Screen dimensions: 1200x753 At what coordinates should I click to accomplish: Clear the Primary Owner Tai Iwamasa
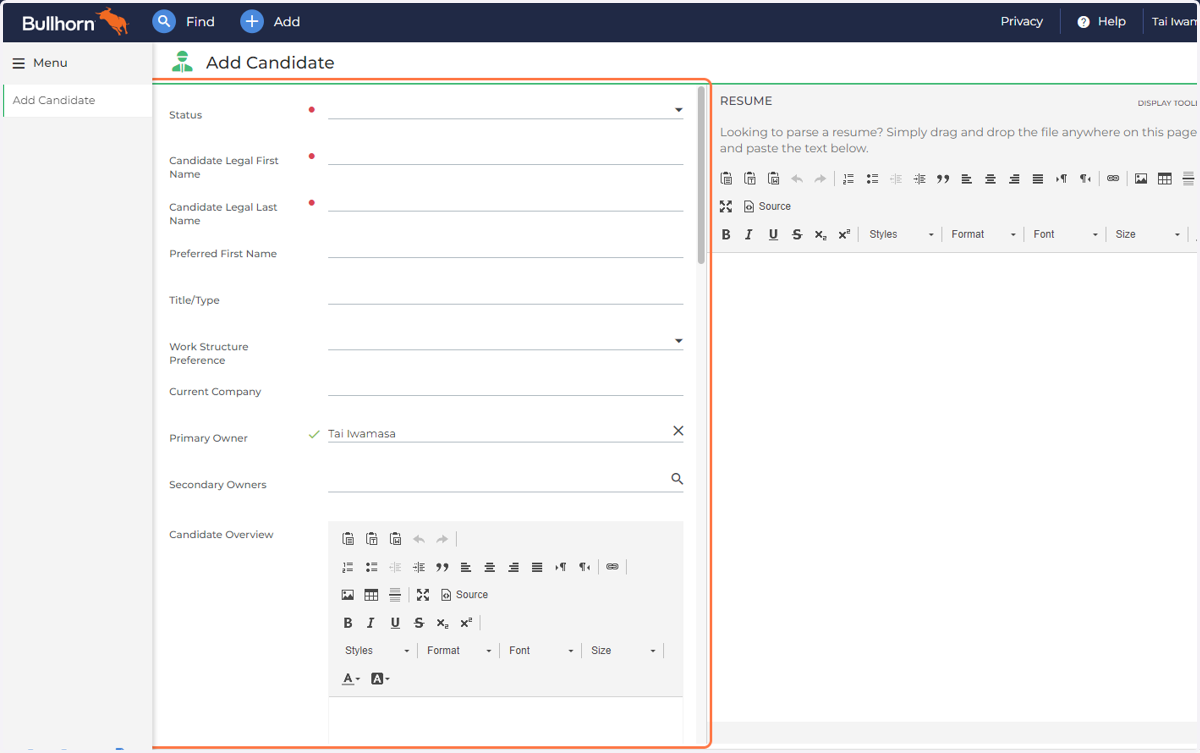click(x=678, y=431)
